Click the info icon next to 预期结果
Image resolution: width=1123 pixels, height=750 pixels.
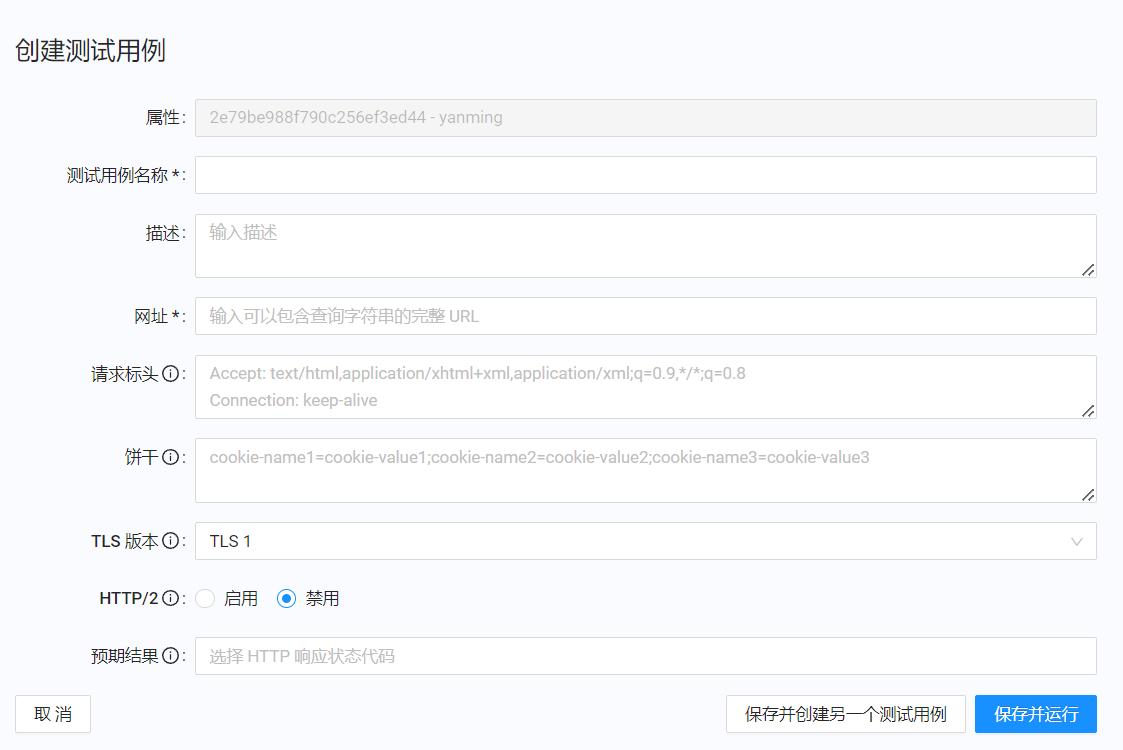[x=168, y=655]
